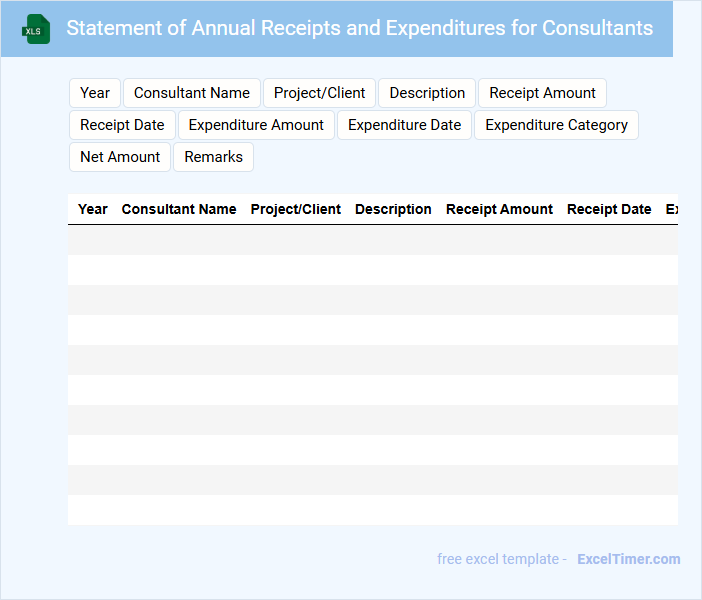
Task: Select the Project/Client column header
Action: click(x=295, y=209)
